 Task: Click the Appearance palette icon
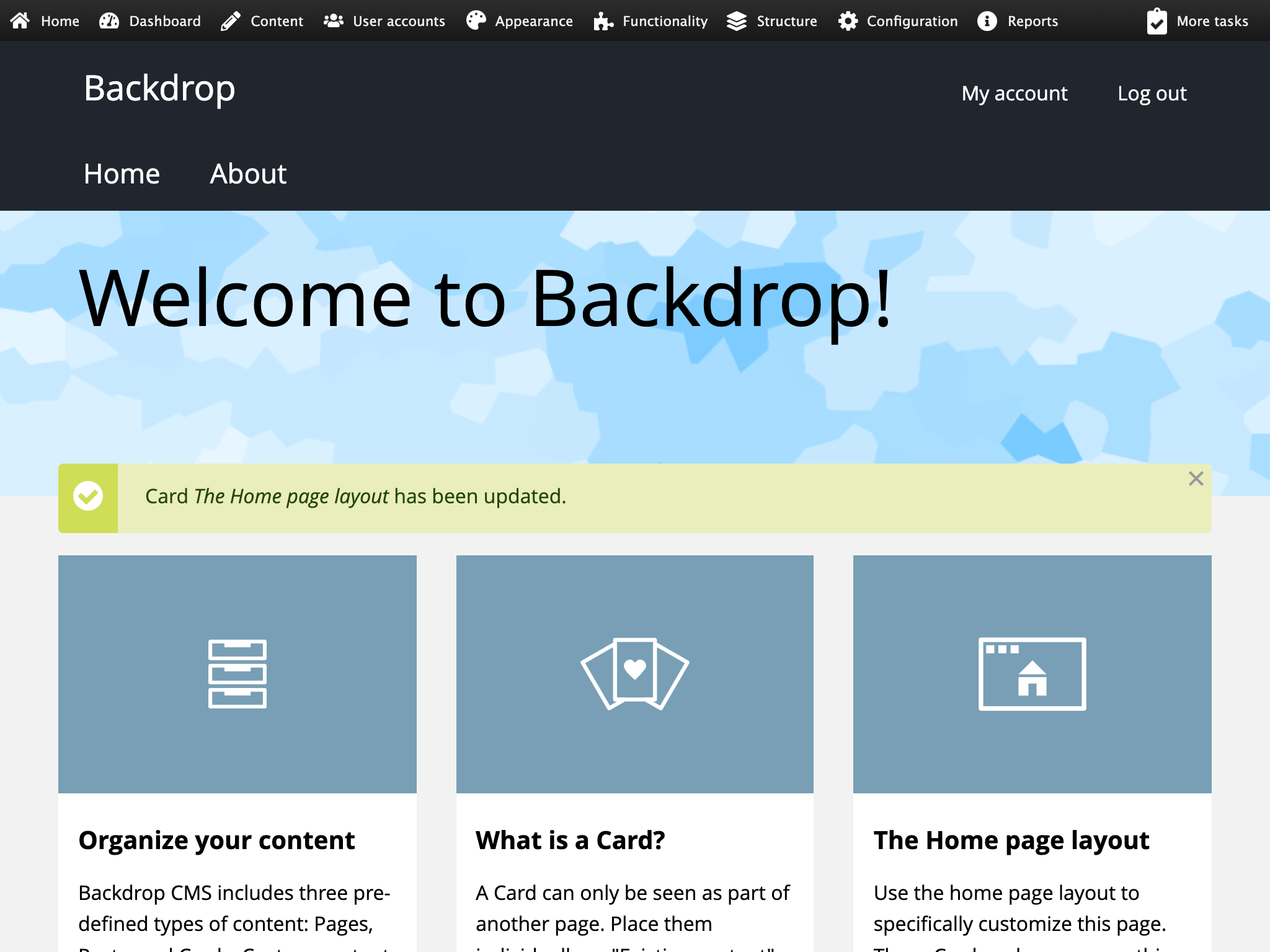click(x=476, y=20)
